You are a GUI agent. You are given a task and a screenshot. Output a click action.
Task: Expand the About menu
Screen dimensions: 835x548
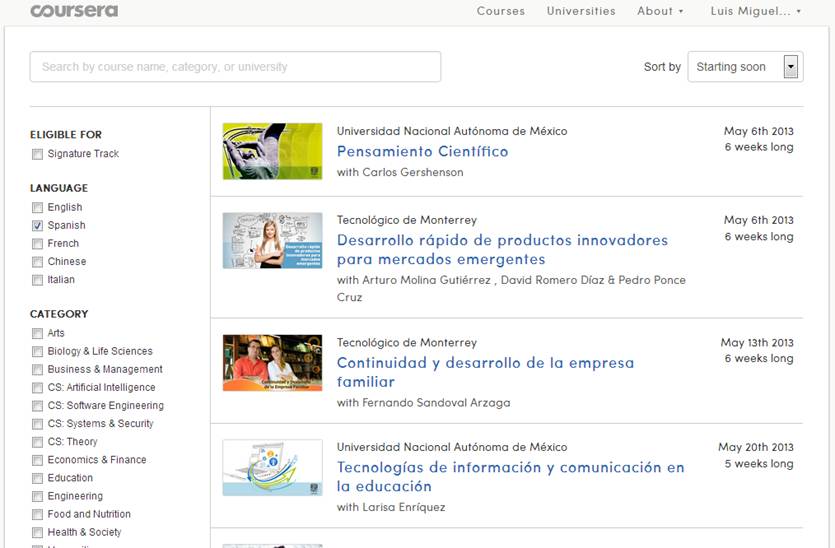point(660,11)
